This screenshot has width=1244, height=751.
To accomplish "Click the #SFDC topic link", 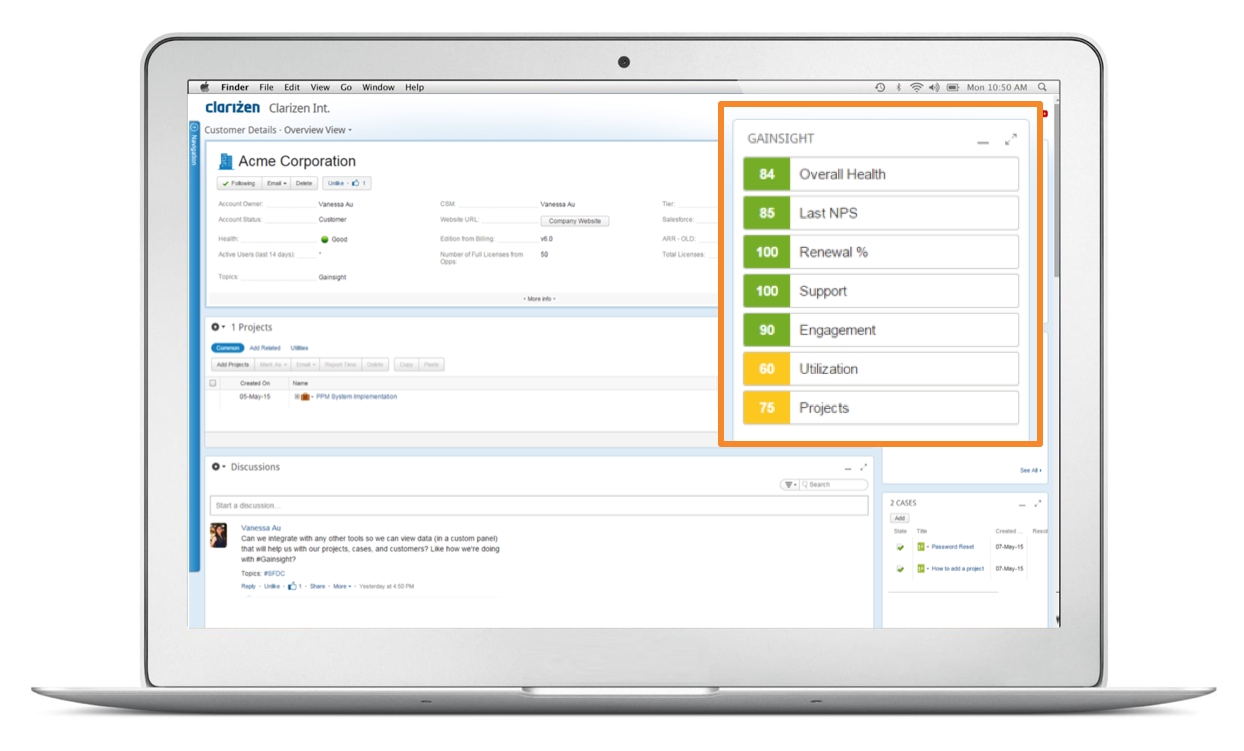I will click(x=274, y=574).
